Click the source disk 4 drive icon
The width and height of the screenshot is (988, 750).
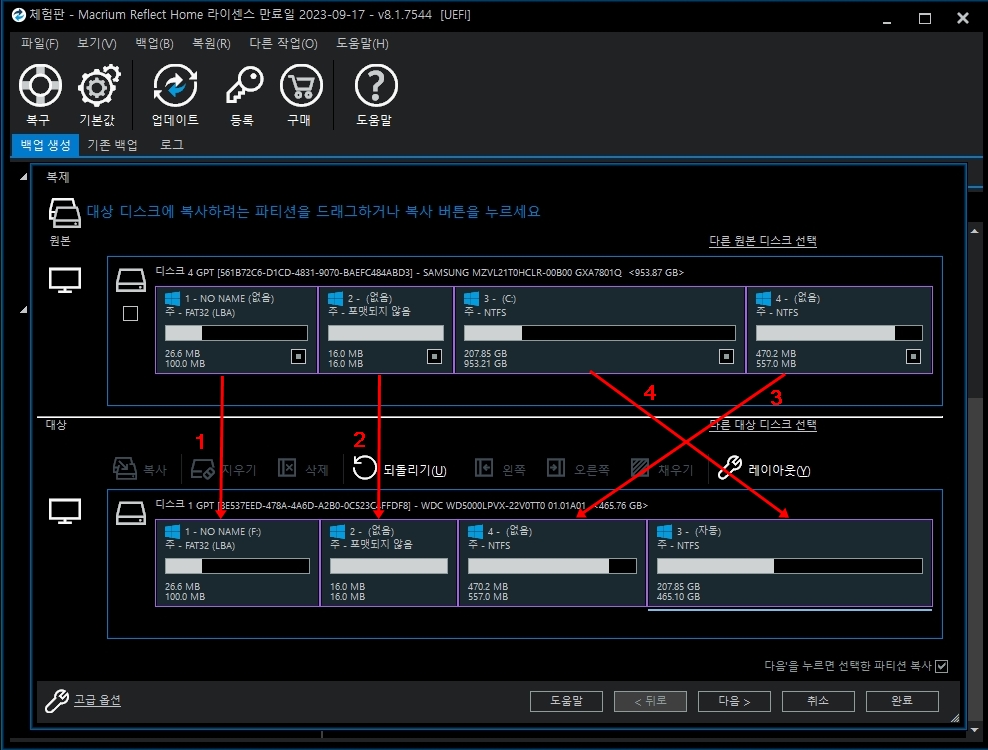tap(131, 280)
